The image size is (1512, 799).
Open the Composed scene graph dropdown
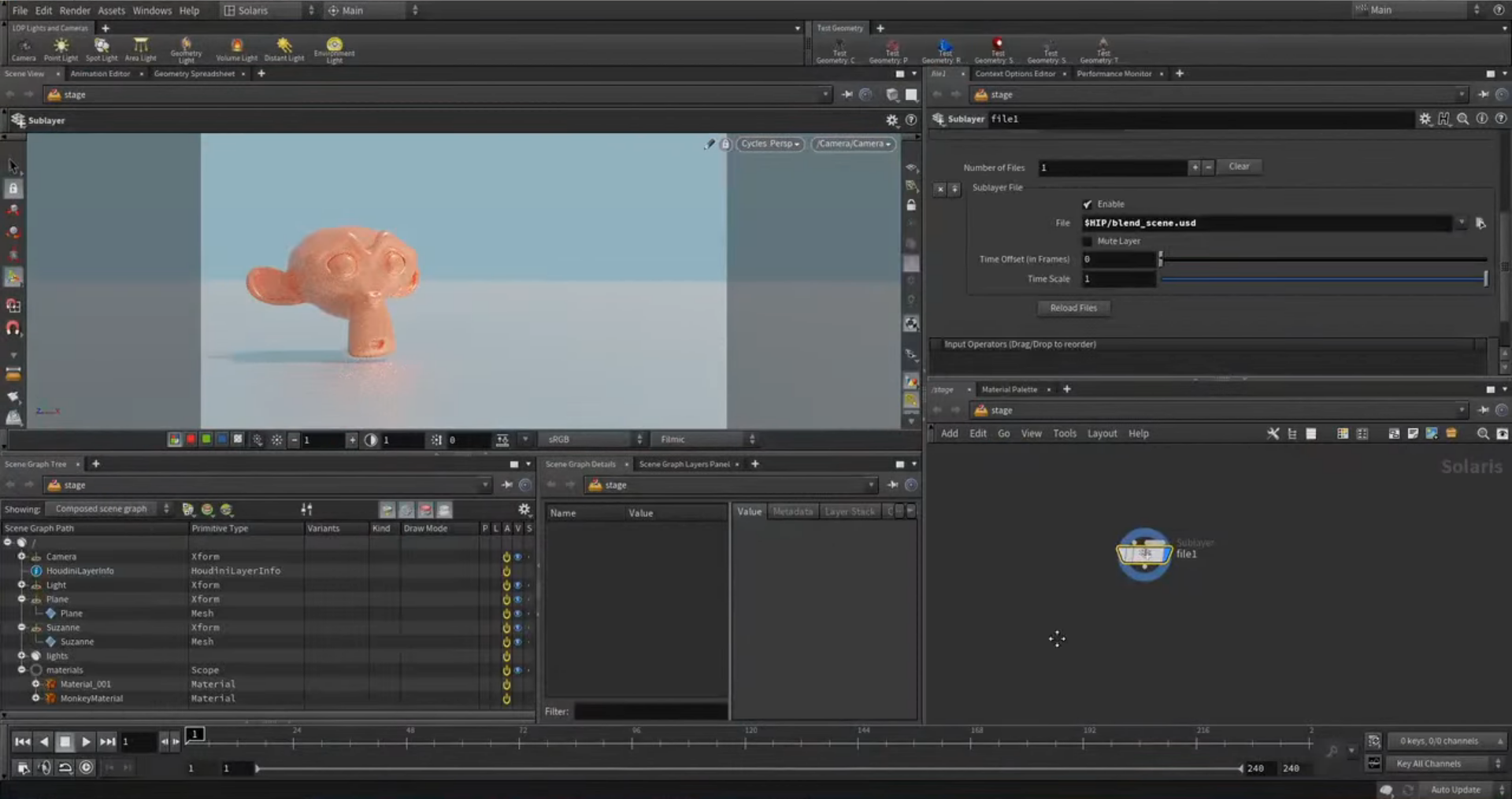(x=105, y=509)
